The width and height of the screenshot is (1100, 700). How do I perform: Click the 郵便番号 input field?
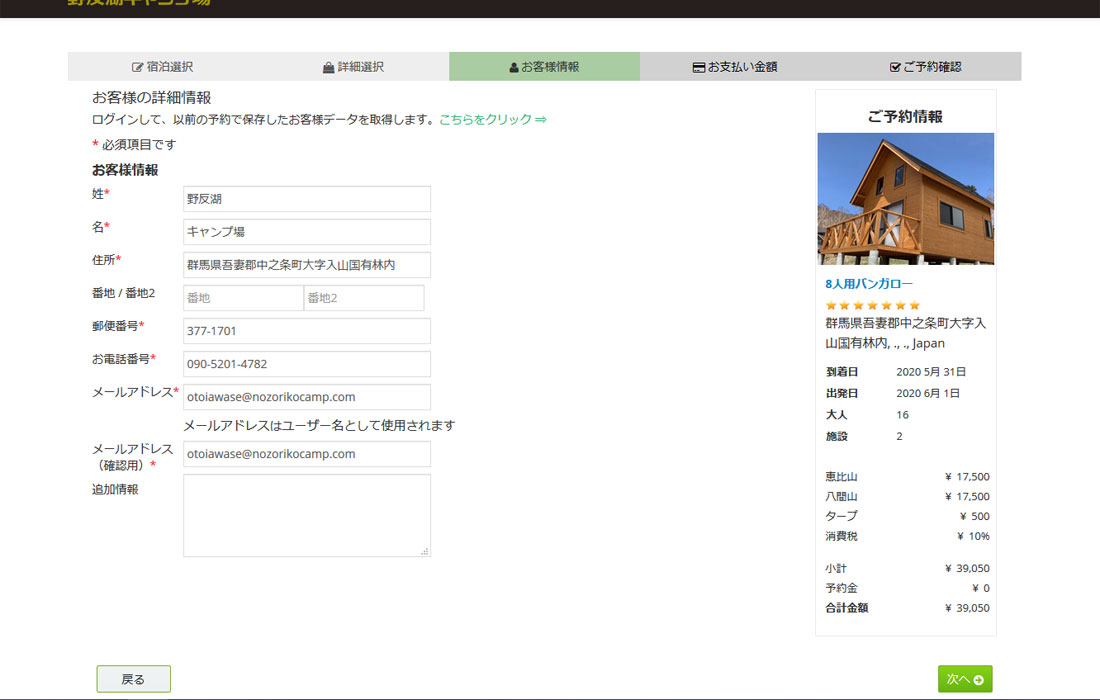pos(305,329)
